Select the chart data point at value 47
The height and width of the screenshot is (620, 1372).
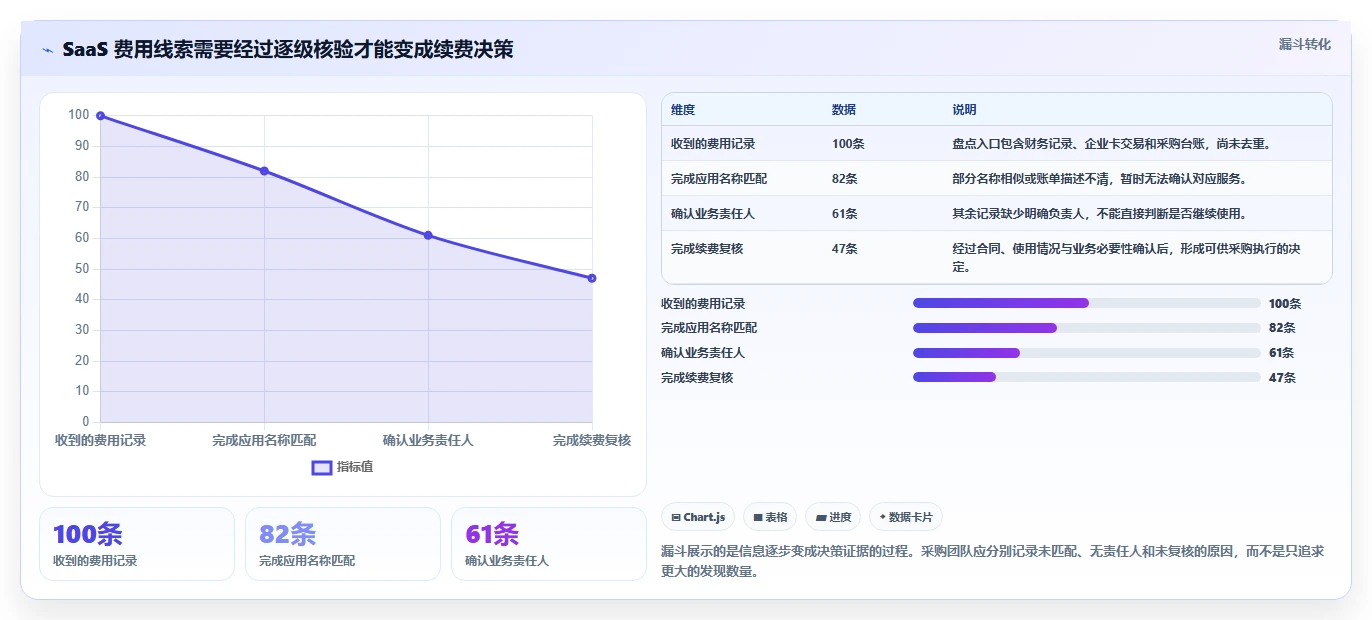coord(592,278)
